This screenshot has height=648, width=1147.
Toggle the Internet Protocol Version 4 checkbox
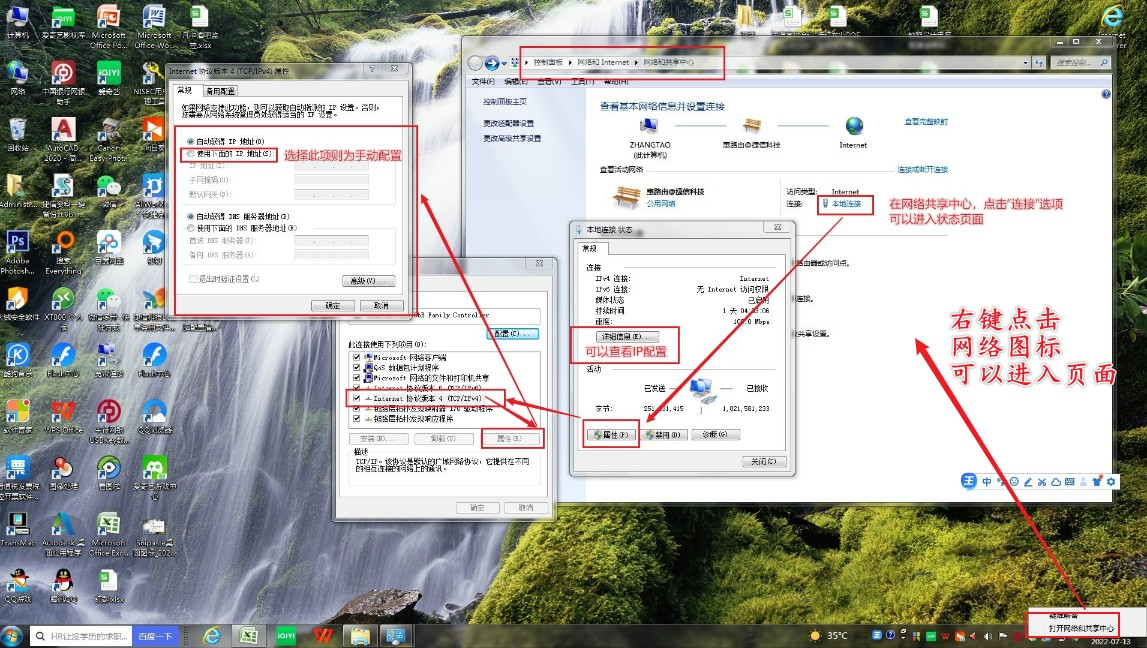357,398
